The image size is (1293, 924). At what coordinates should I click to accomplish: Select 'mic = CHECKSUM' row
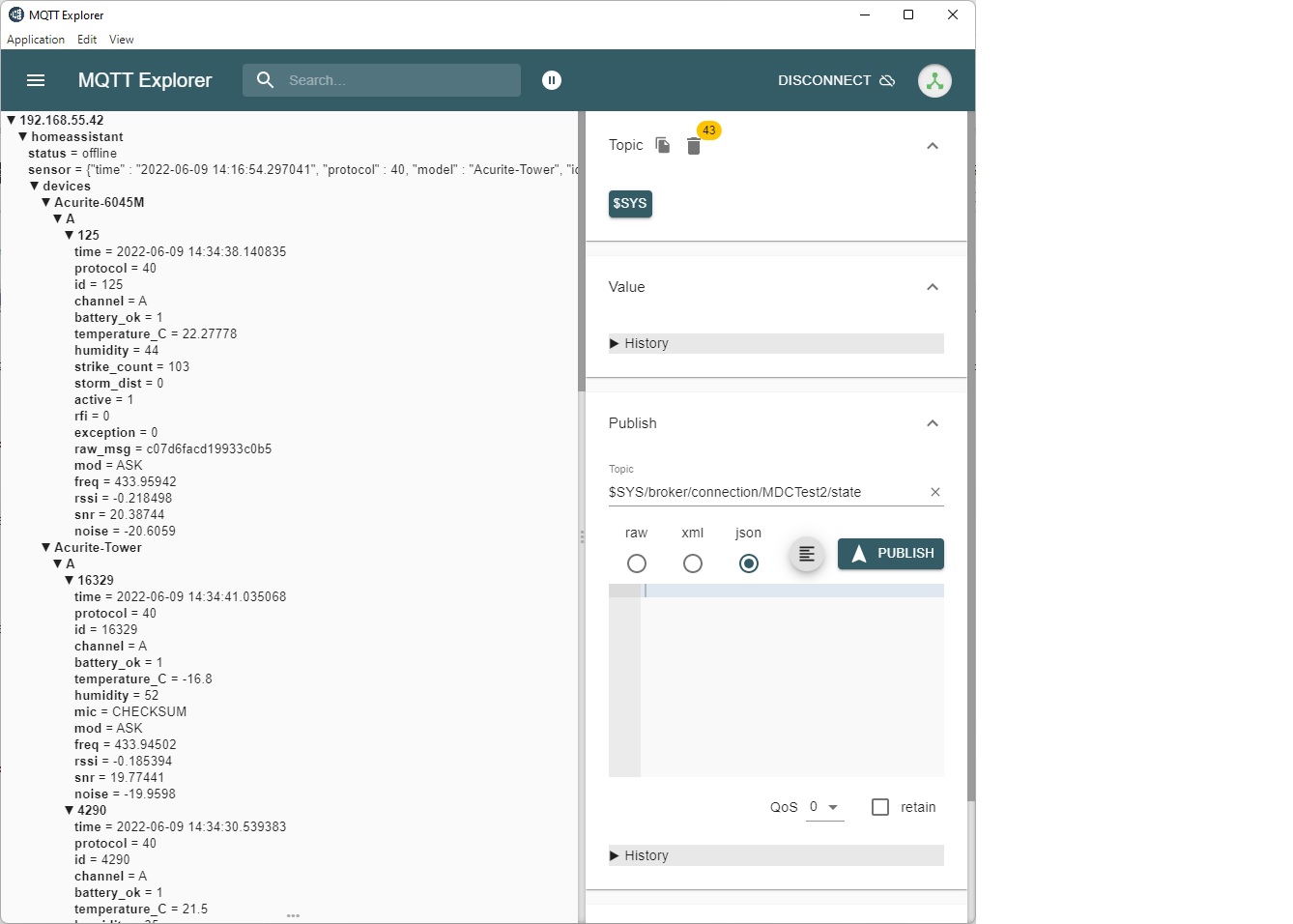[130, 711]
